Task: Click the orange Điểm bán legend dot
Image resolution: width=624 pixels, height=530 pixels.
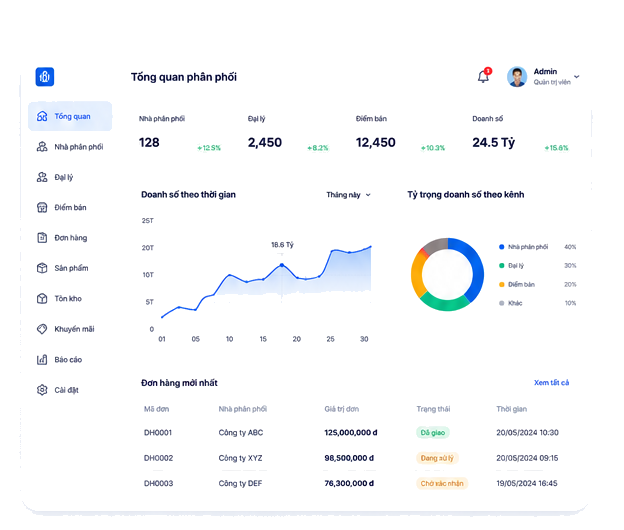Action: tap(501, 284)
